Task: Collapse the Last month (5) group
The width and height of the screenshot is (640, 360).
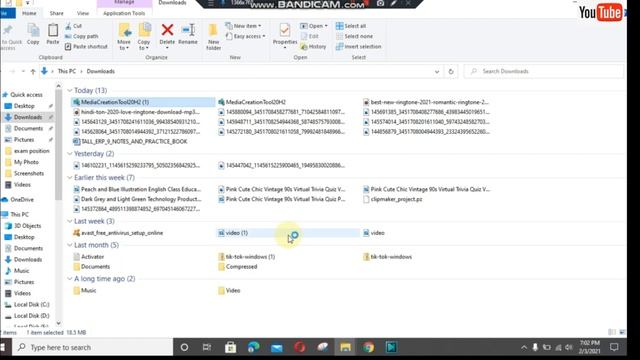Action: [70, 245]
